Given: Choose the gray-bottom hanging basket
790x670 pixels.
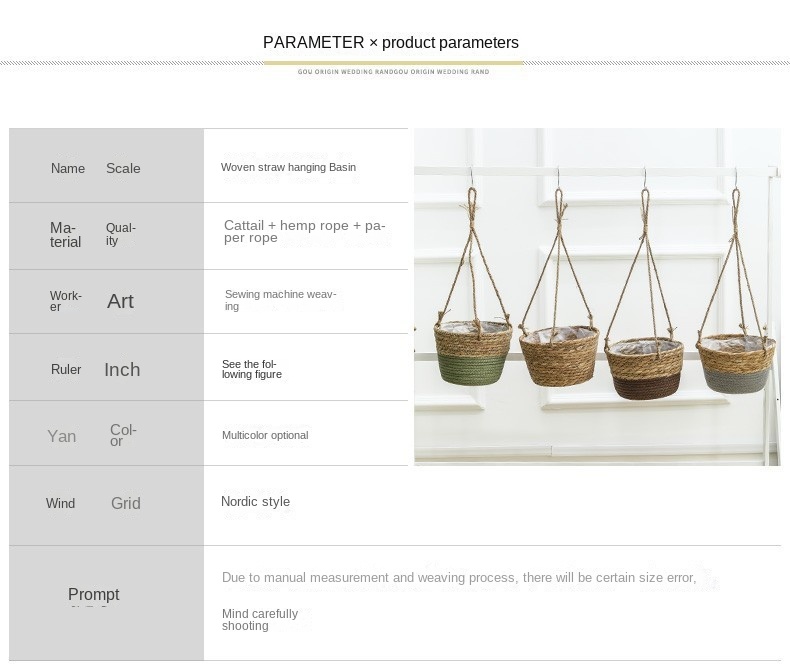Looking at the screenshot, I should (x=736, y=363).
